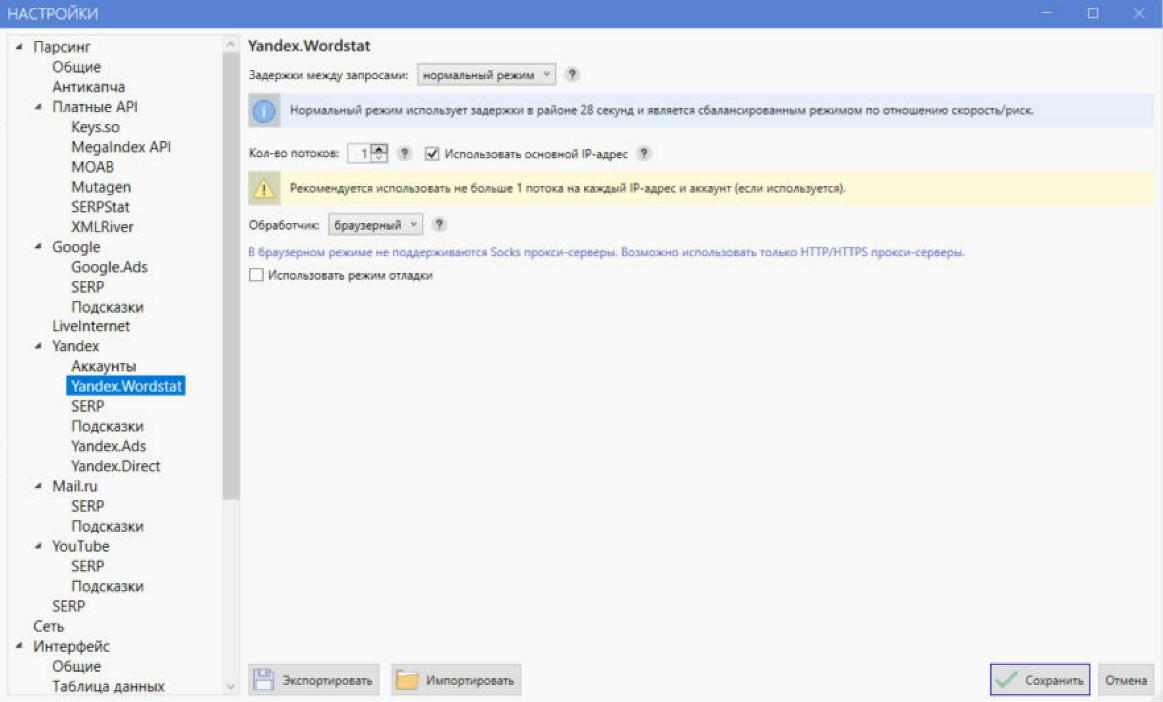Click the 'Импортировать' button
The width and height of the screenshot is (1163, 702).
click(x=456, y=680)
